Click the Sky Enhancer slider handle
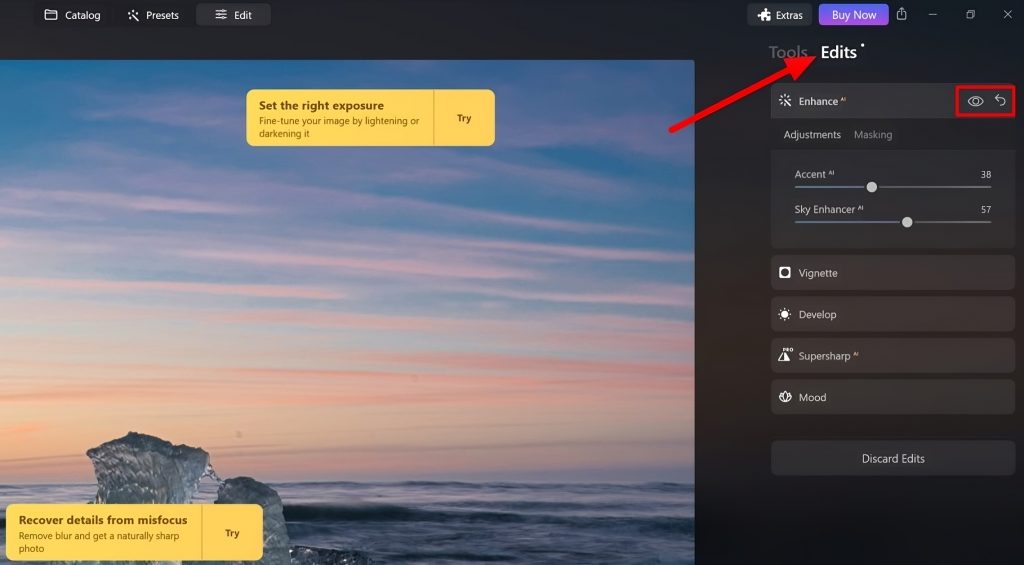The image size is (1024, 565). pyautogui.click(x=907, y=223)
